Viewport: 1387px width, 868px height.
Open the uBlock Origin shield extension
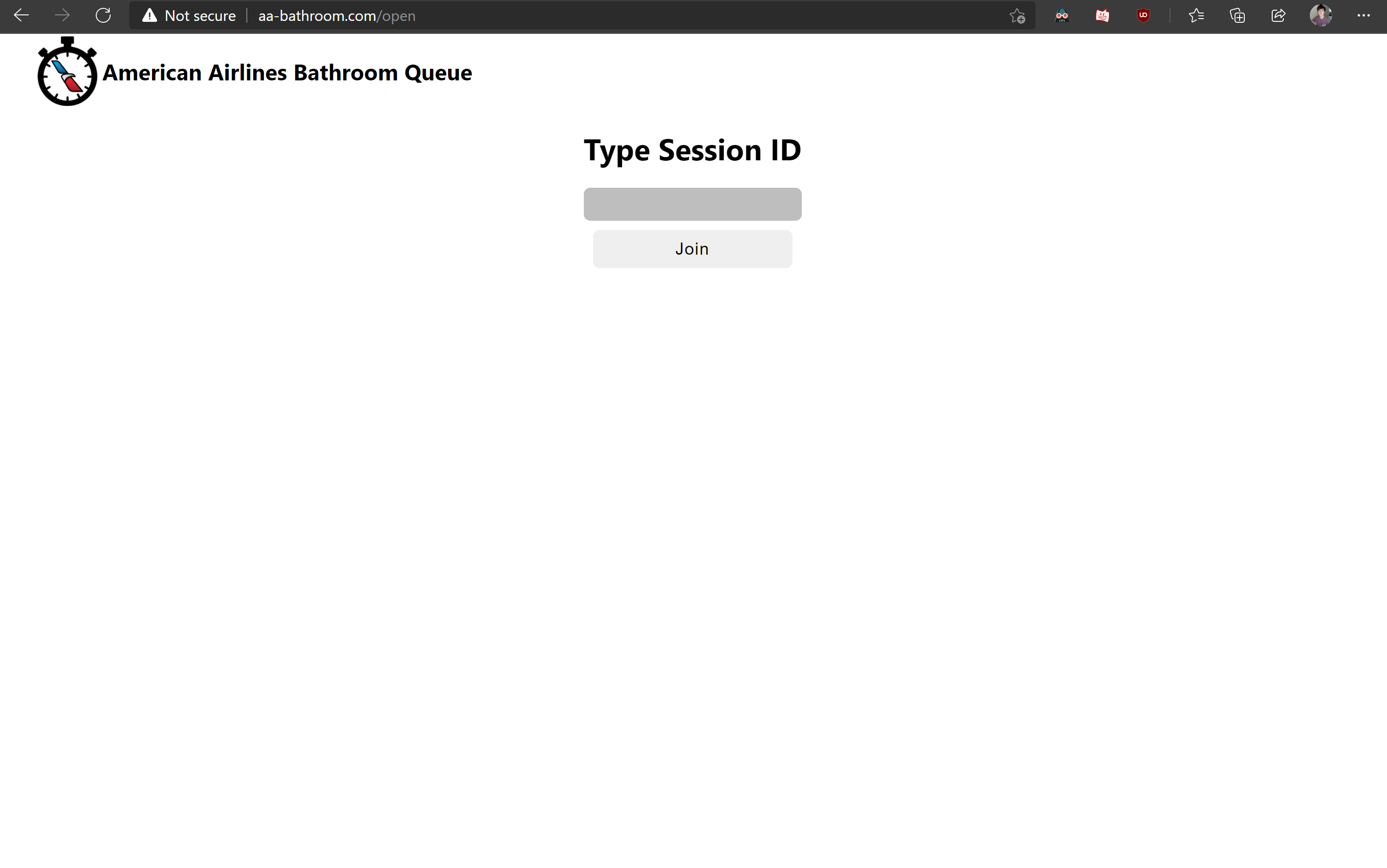tap(1143, 15)
